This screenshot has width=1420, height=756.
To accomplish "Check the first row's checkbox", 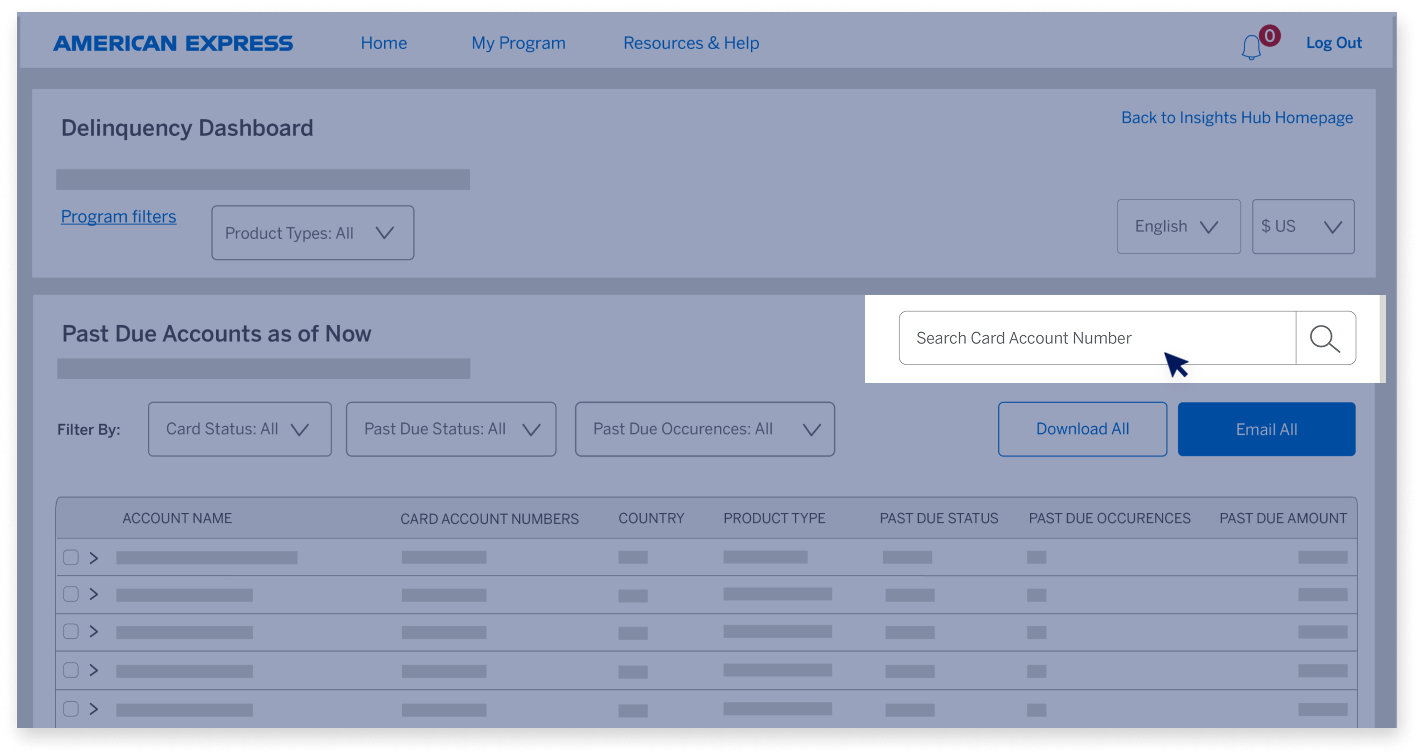I will [x=70, y=557].
